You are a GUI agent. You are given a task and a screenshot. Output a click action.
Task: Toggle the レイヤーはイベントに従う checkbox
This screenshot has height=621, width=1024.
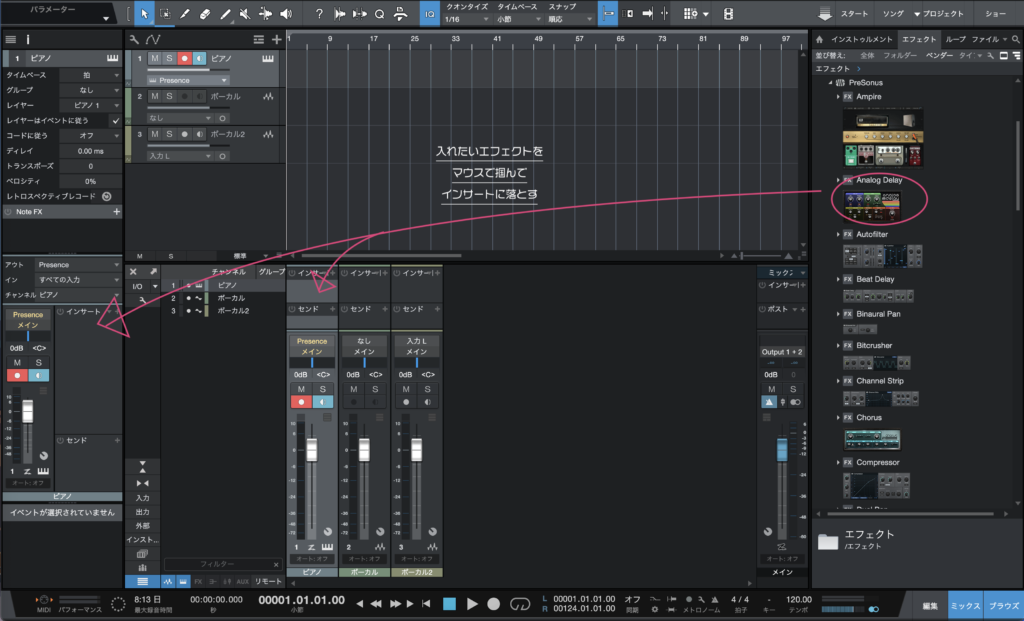[x=116, y=120]
